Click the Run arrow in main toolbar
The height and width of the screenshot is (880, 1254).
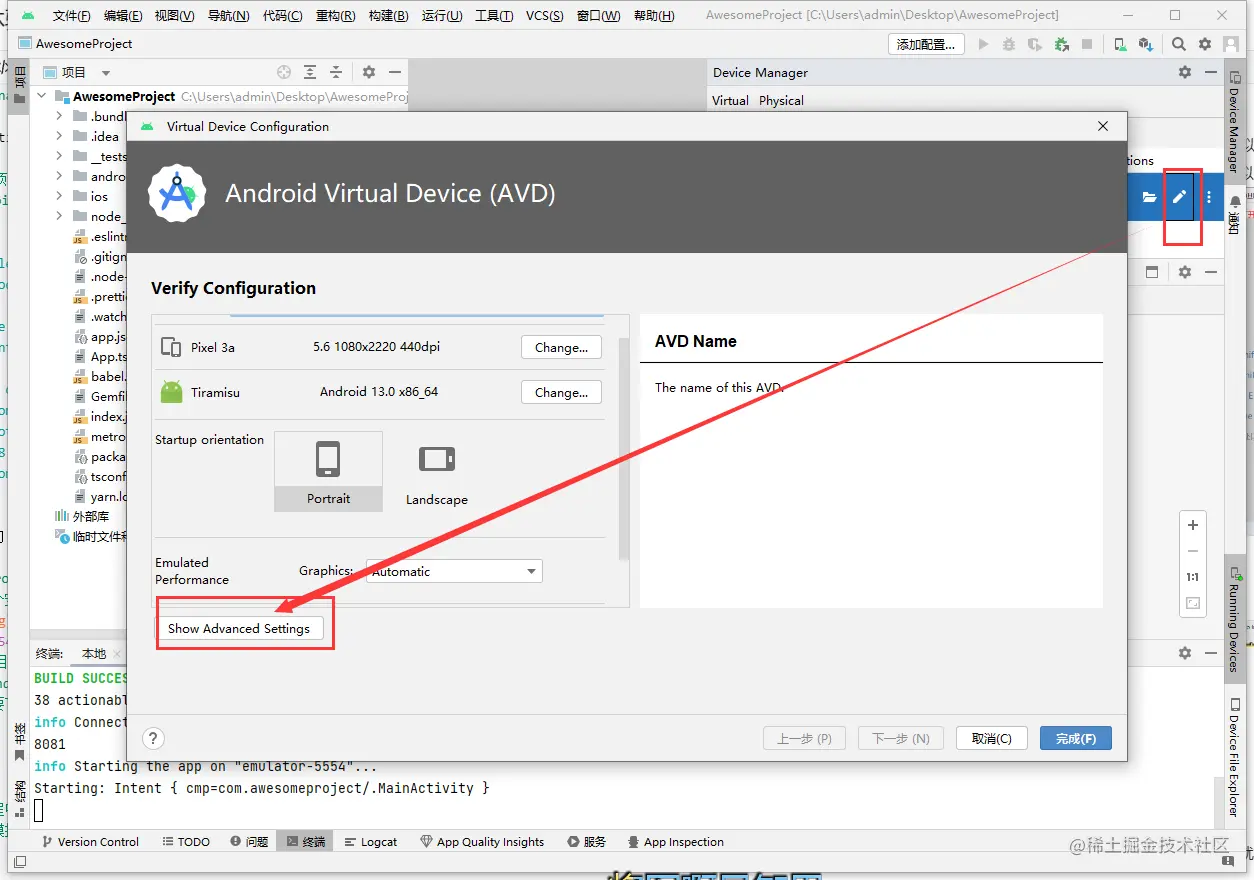983,44
